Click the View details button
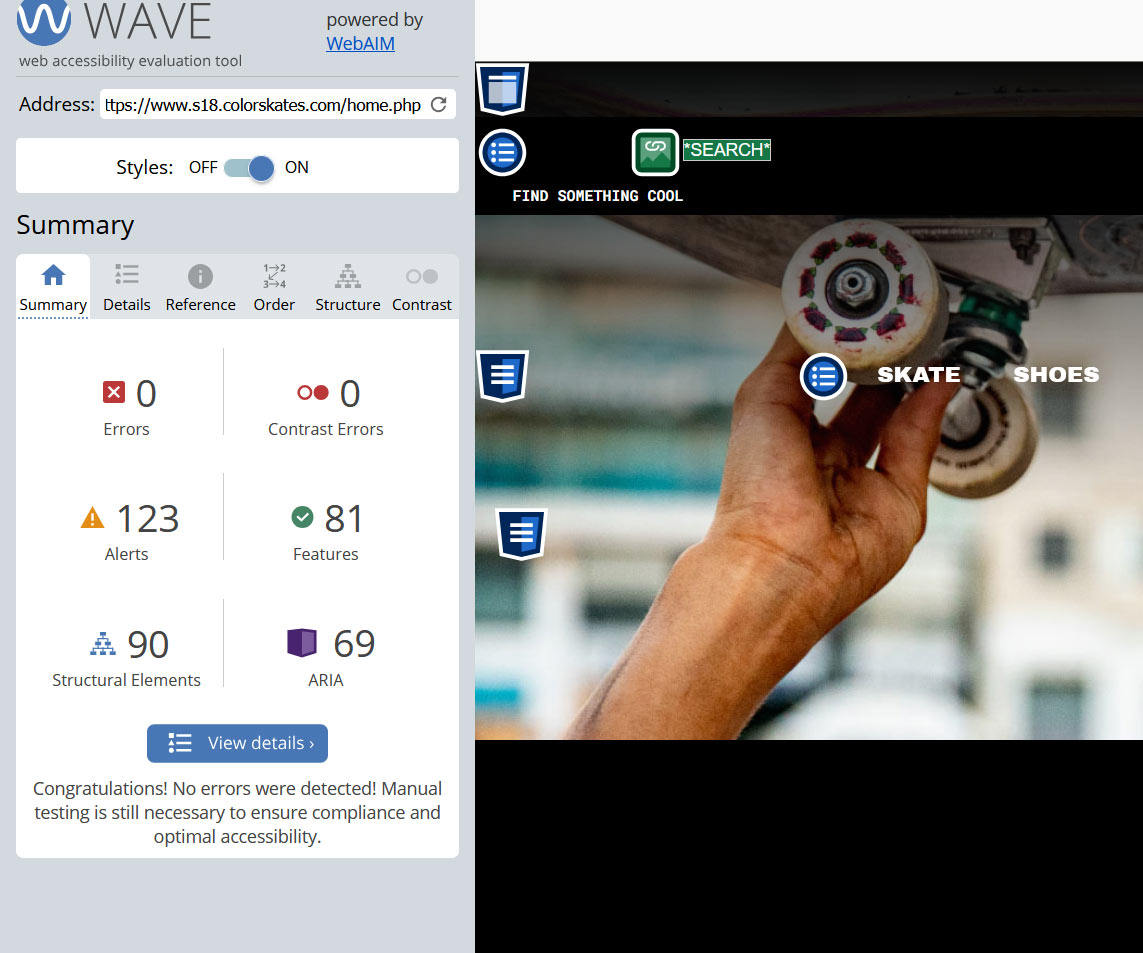Viewport: 1143px width, 953px height. click(237, 743)
